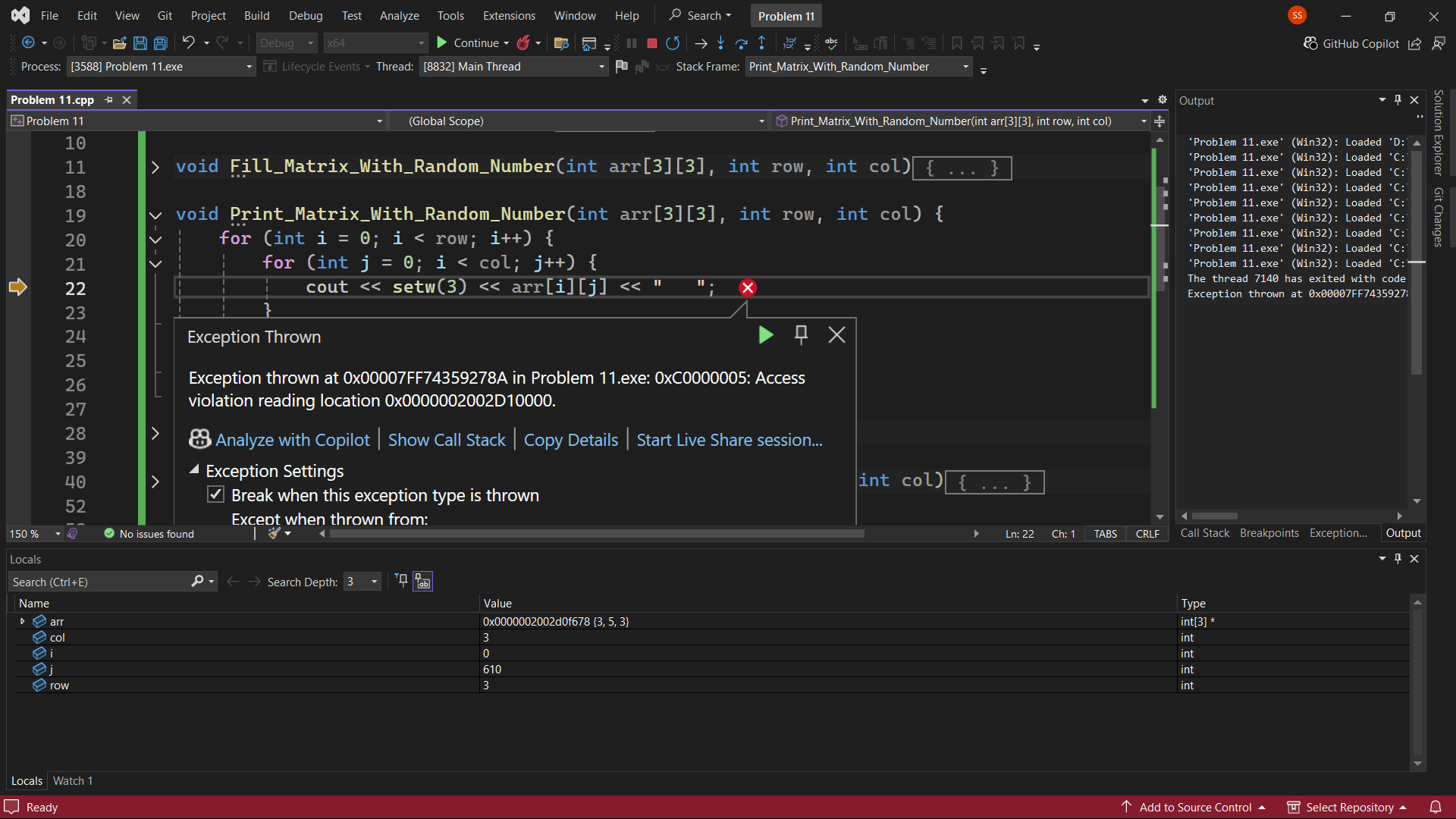Click the Restart debugging icon
Image resolution: width=1456 pixels, height=819 pixels.
coord(673,43)
